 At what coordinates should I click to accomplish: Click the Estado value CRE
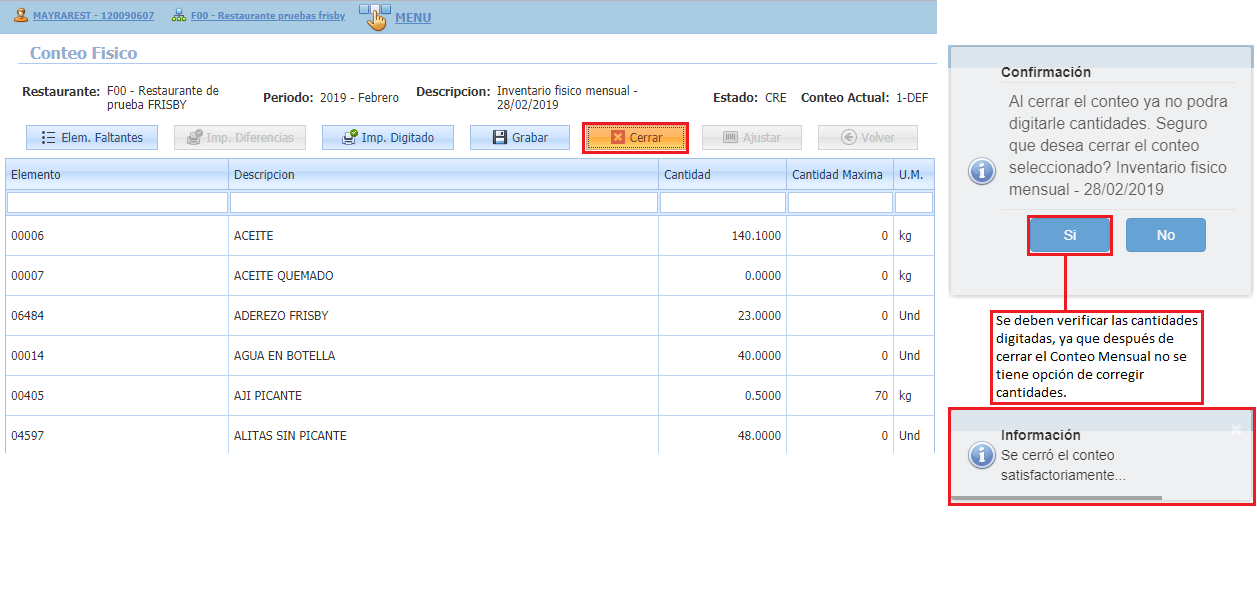pos(776,98)
